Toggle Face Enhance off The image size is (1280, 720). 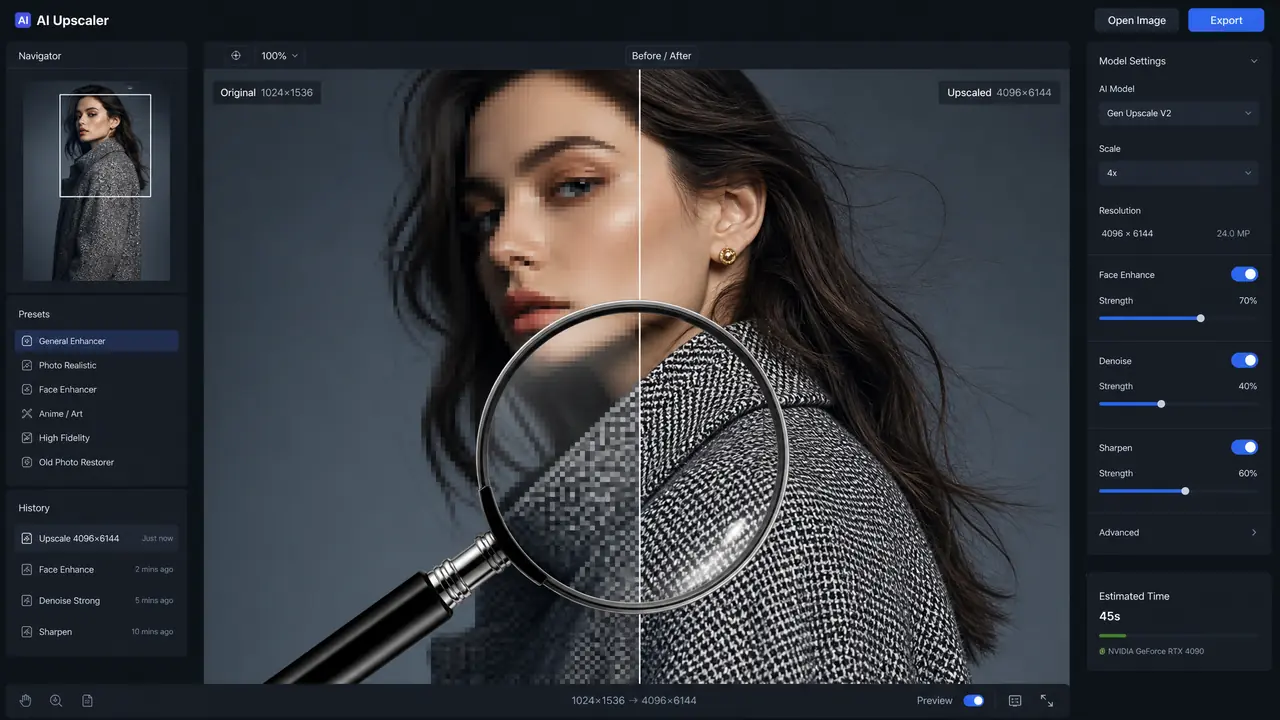pos(1244,274)
